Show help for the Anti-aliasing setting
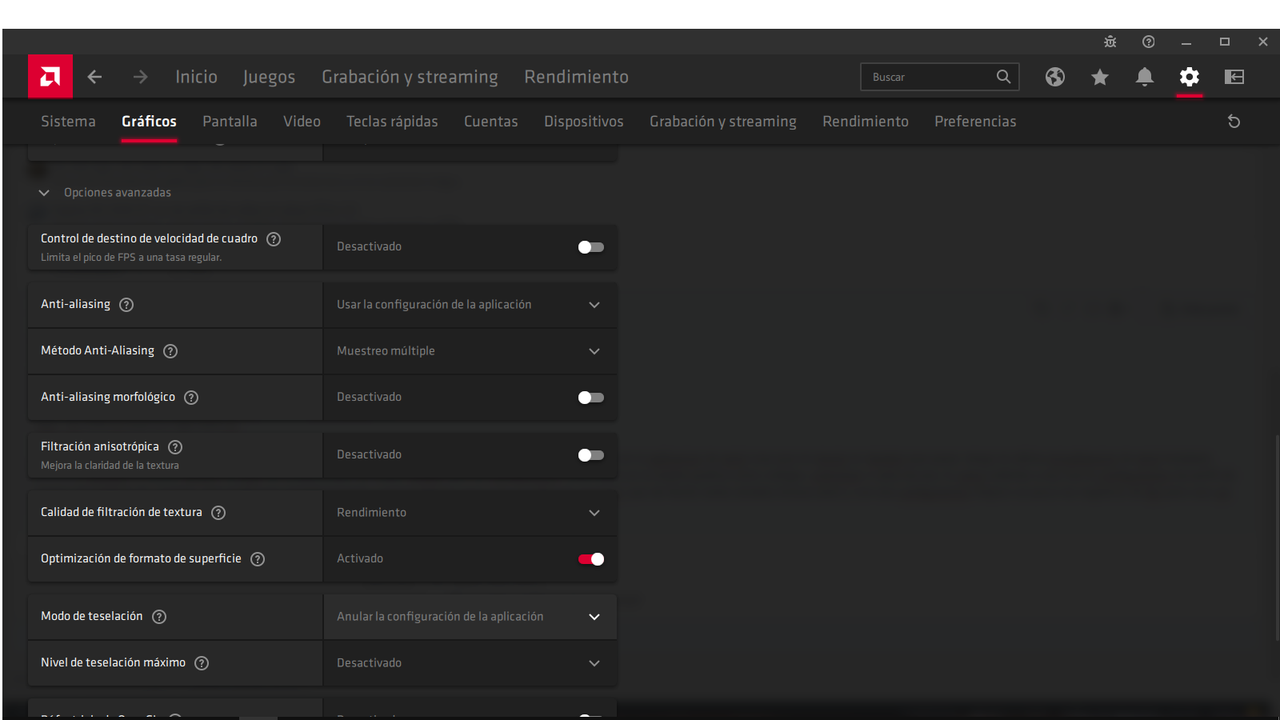This screenshot has width=1280, height=720. point(126,304)
